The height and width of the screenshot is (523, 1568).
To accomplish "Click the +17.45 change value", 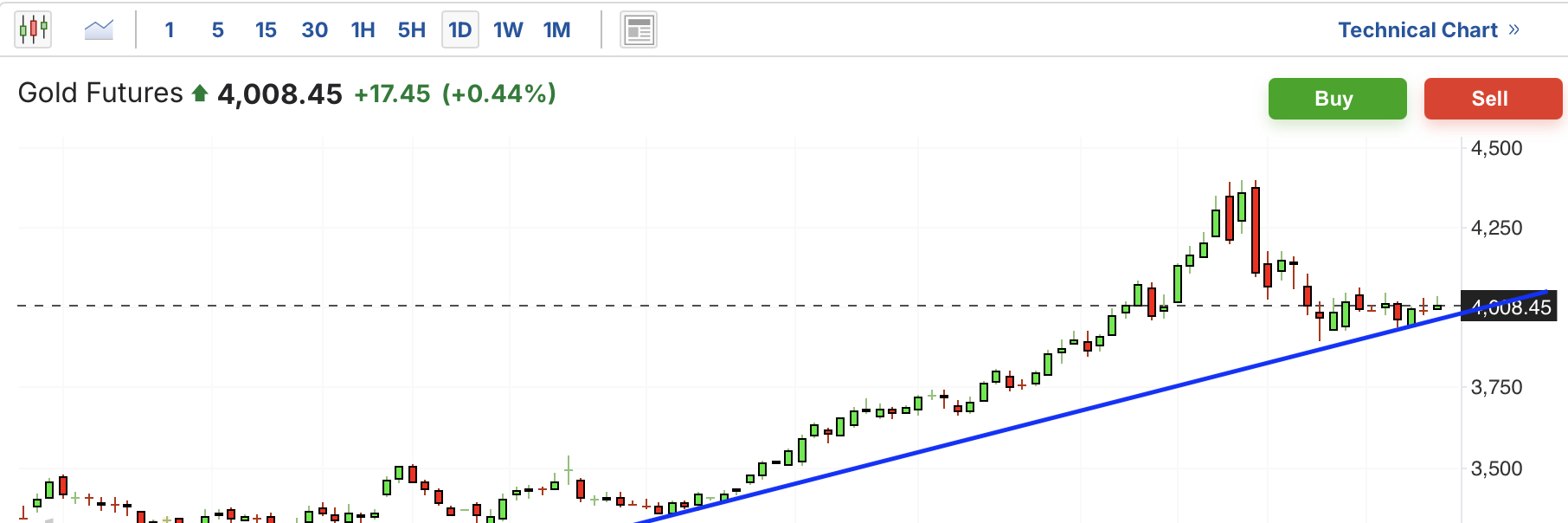I will 392,94.
